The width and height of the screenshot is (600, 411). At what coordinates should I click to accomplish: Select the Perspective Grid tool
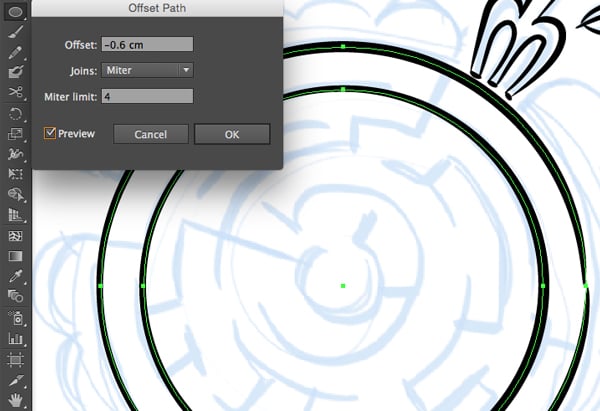point(15,215)
